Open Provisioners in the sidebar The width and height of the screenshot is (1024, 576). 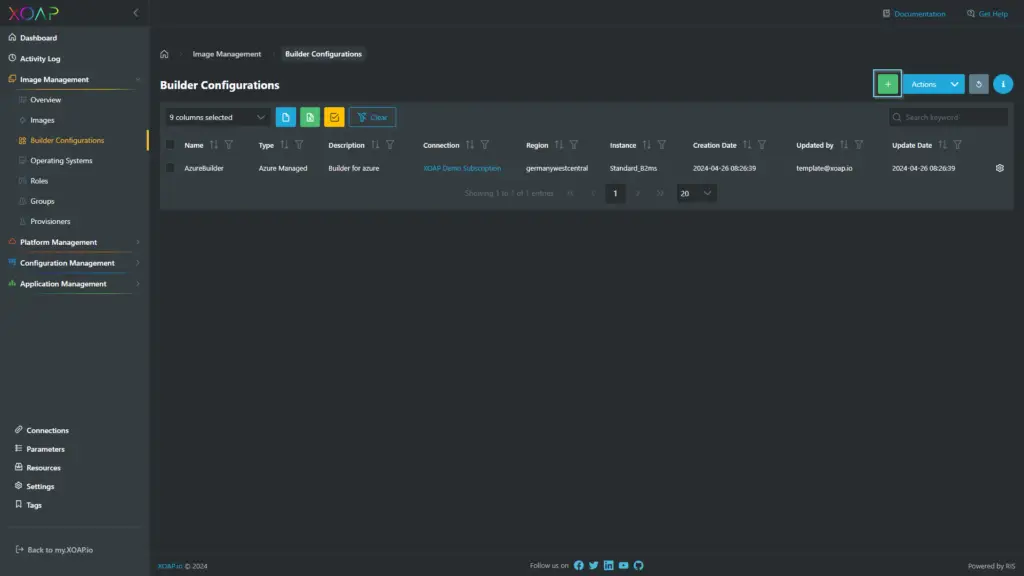click(50, 221)
